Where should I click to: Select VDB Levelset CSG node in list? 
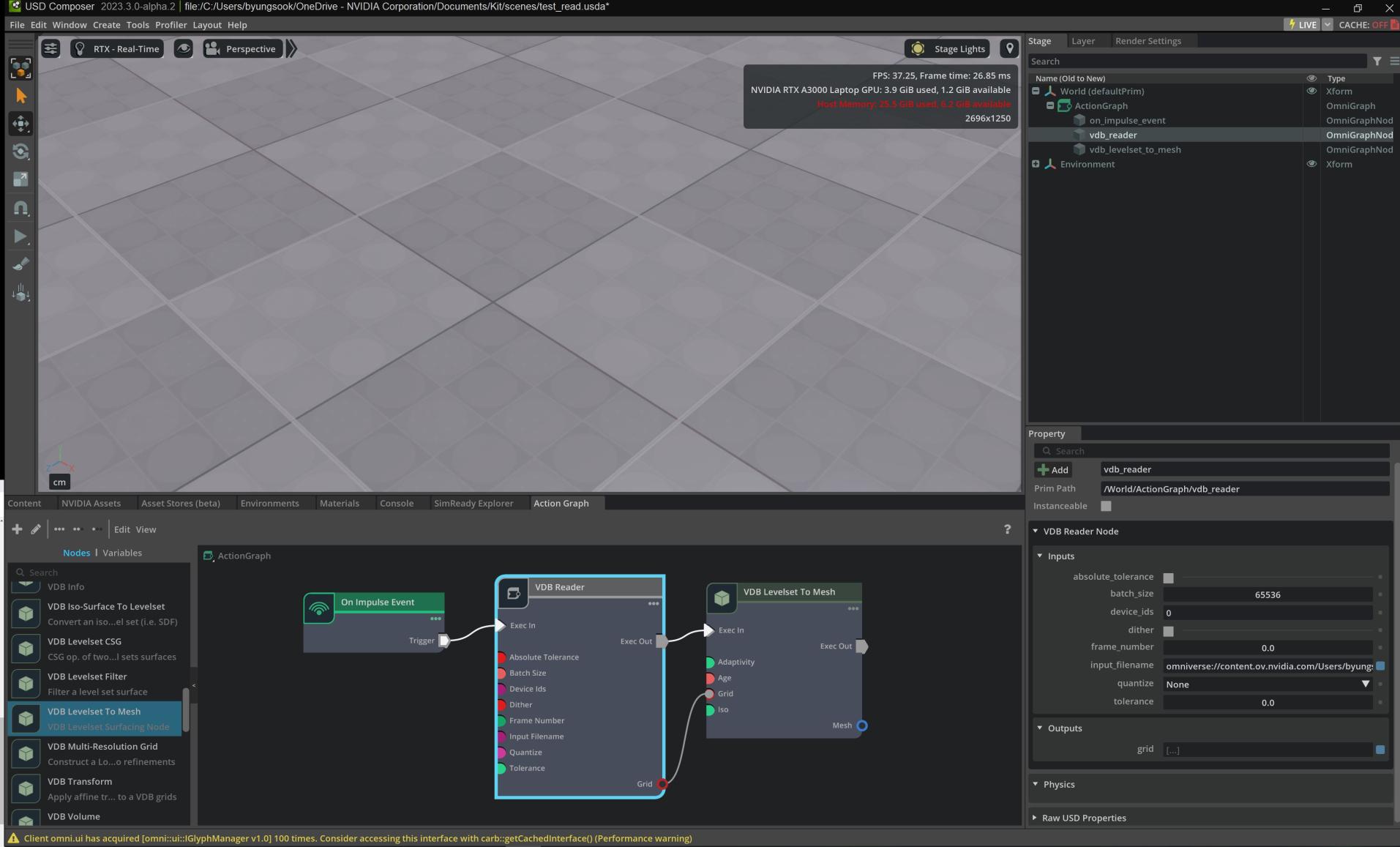(95, 649)
